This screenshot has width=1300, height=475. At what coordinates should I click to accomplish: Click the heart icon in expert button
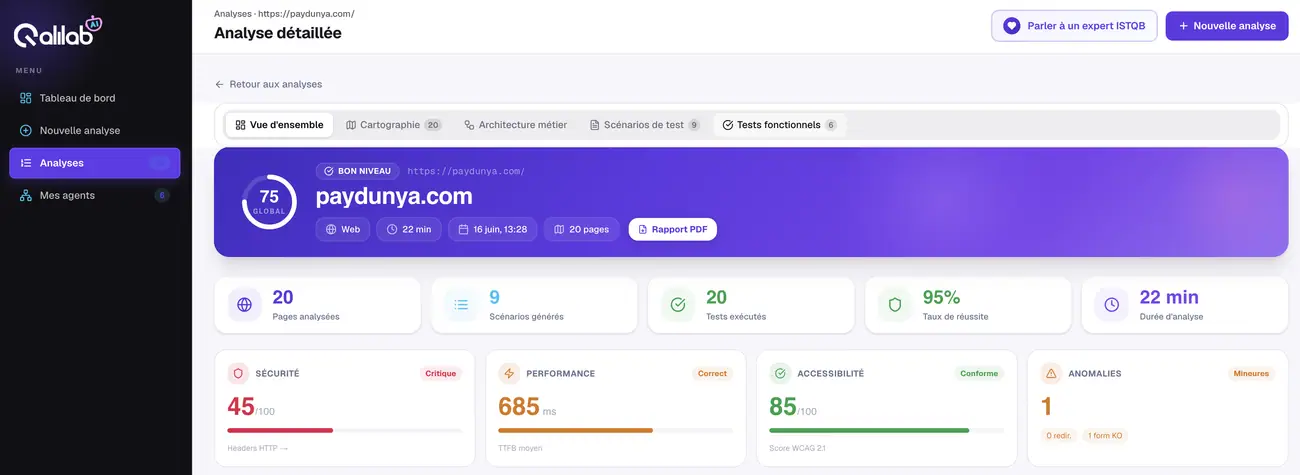click(1012, 26)
